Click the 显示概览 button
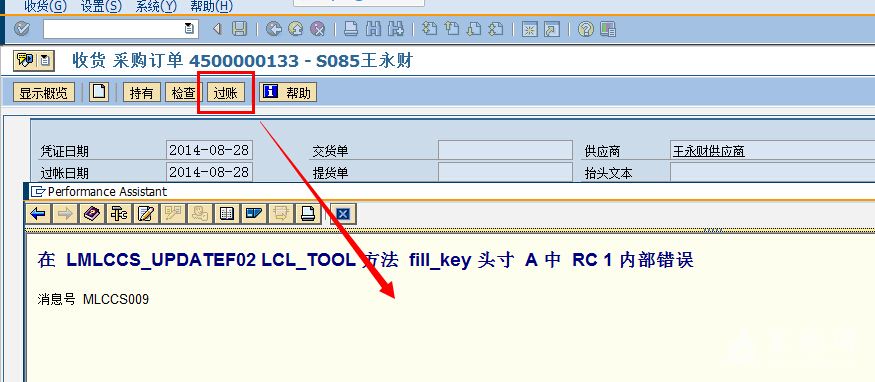This screenshot has height=382, width=875. point(44,93)
